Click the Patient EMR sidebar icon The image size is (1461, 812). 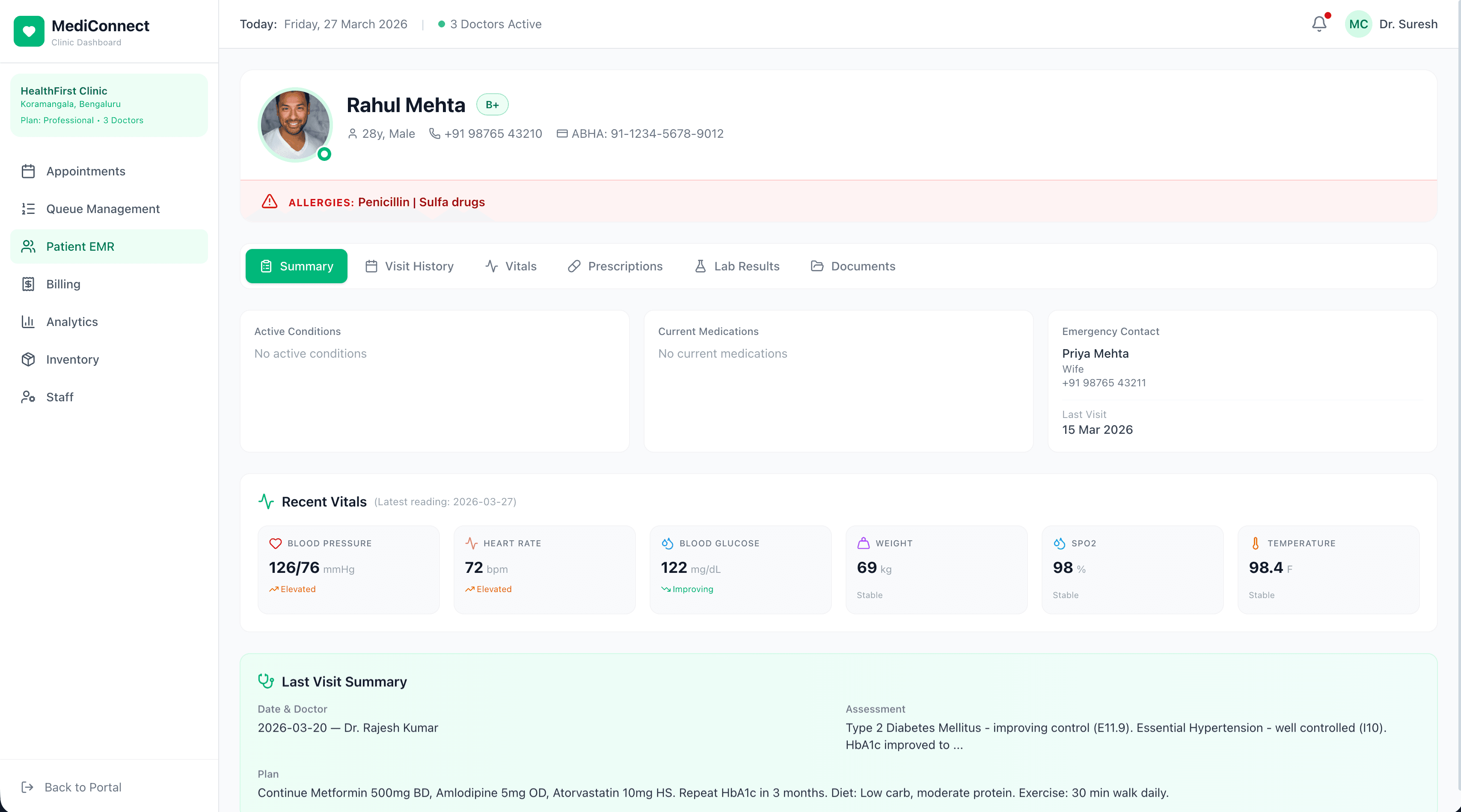[x=29, y=246]
